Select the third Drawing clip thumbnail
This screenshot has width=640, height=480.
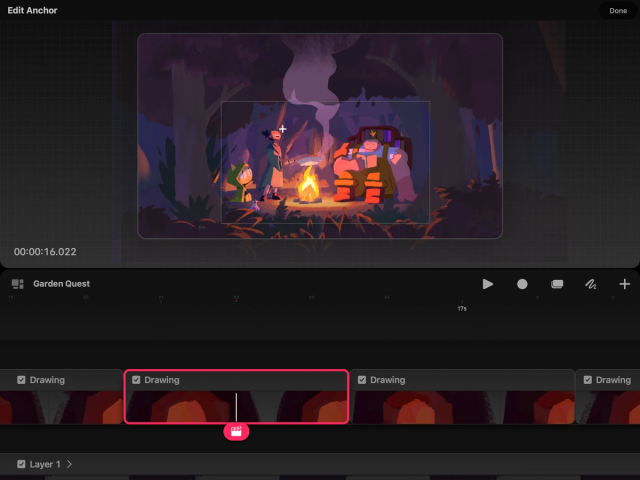[x=462, y=407]
